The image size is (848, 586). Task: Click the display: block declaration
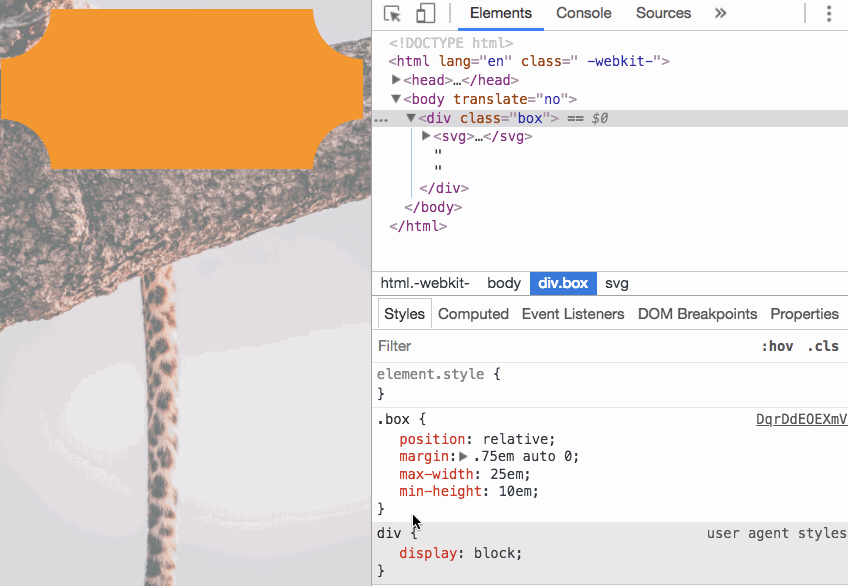pyautogui.click(x=460, y=553)
